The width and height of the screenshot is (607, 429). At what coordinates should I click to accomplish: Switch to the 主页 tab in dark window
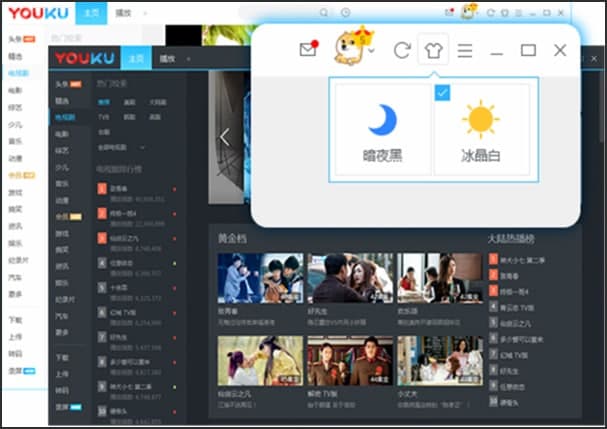(x=136, y=59)
